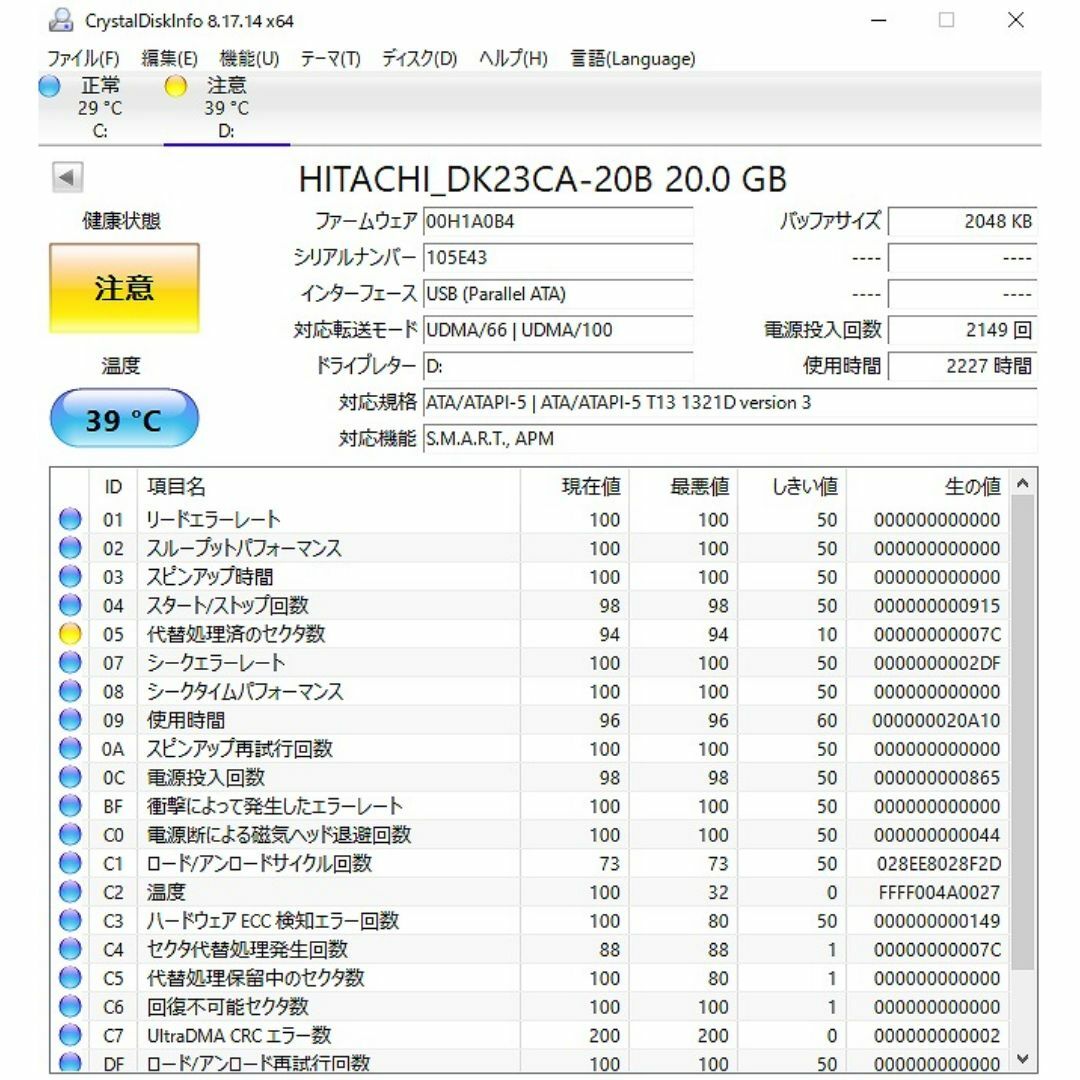Select the 代替処理済のセクタ数 row name
1080x1080 pixels.
(x=236, y=634)
